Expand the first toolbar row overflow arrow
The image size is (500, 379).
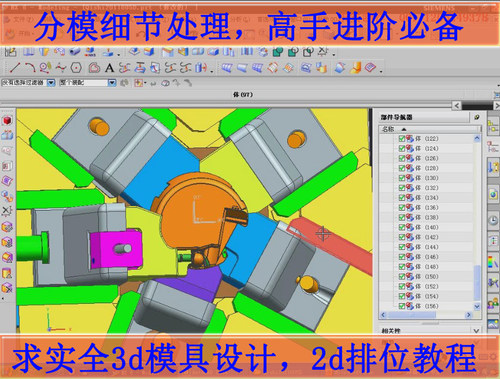(119, 54)
